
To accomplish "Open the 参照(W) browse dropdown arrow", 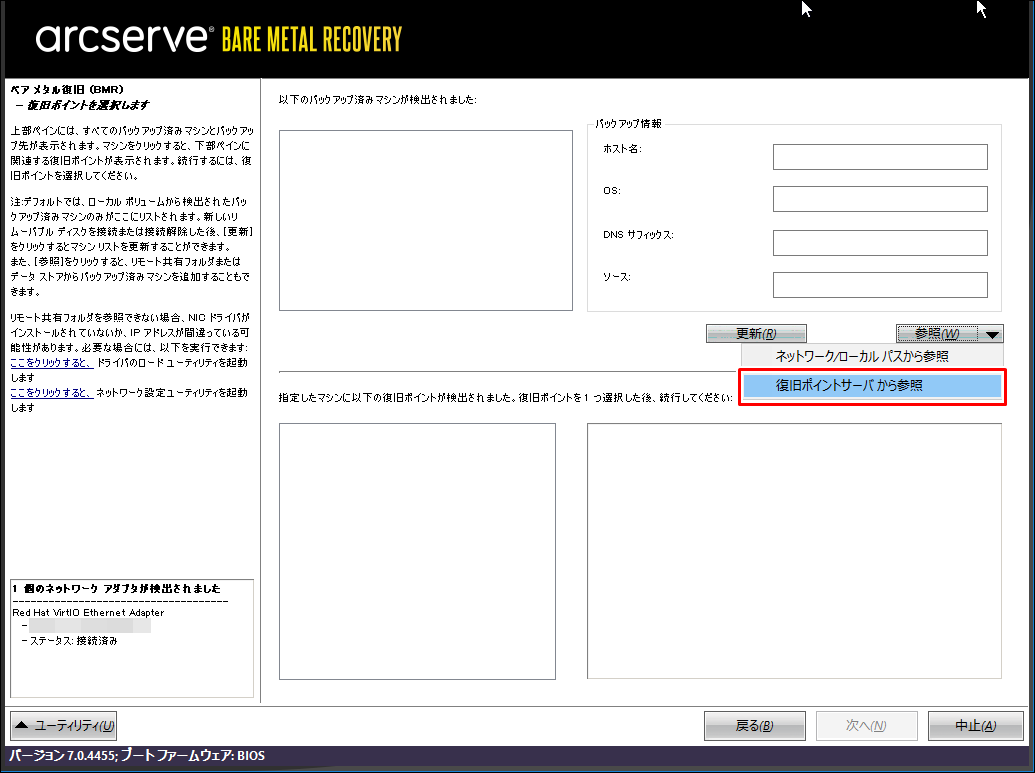I will (991, 334).
